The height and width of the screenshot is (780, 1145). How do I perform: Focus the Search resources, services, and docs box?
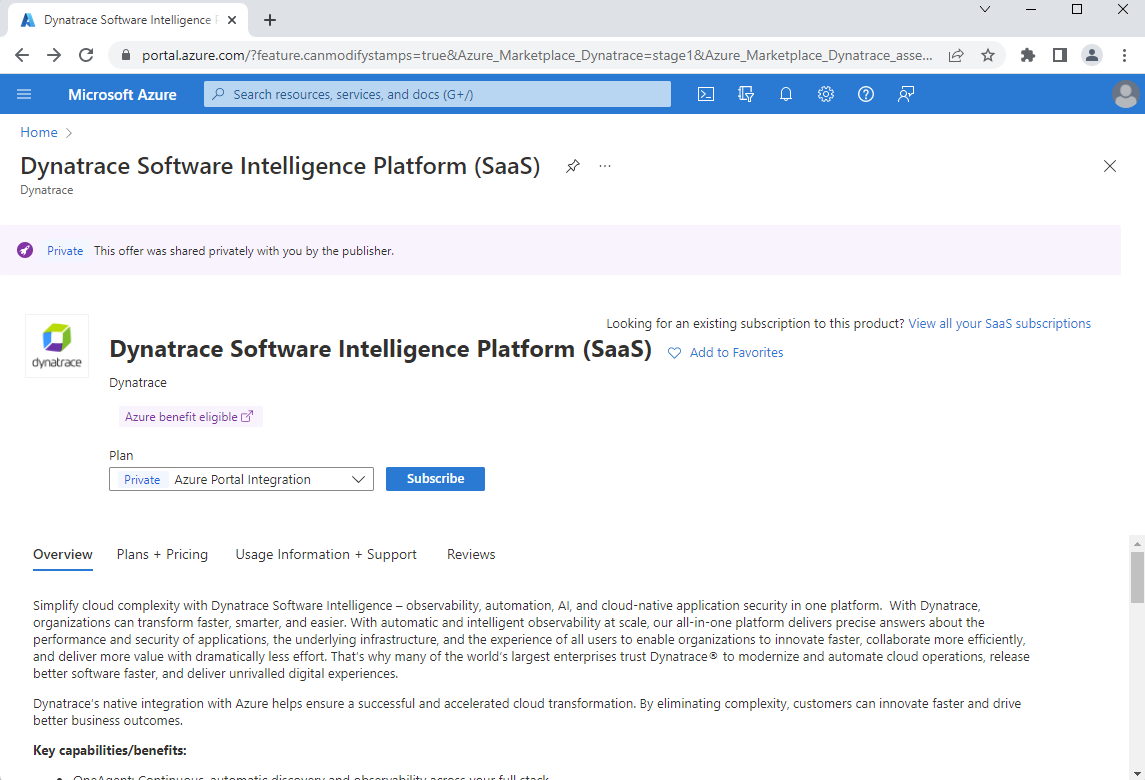(437, 94)
